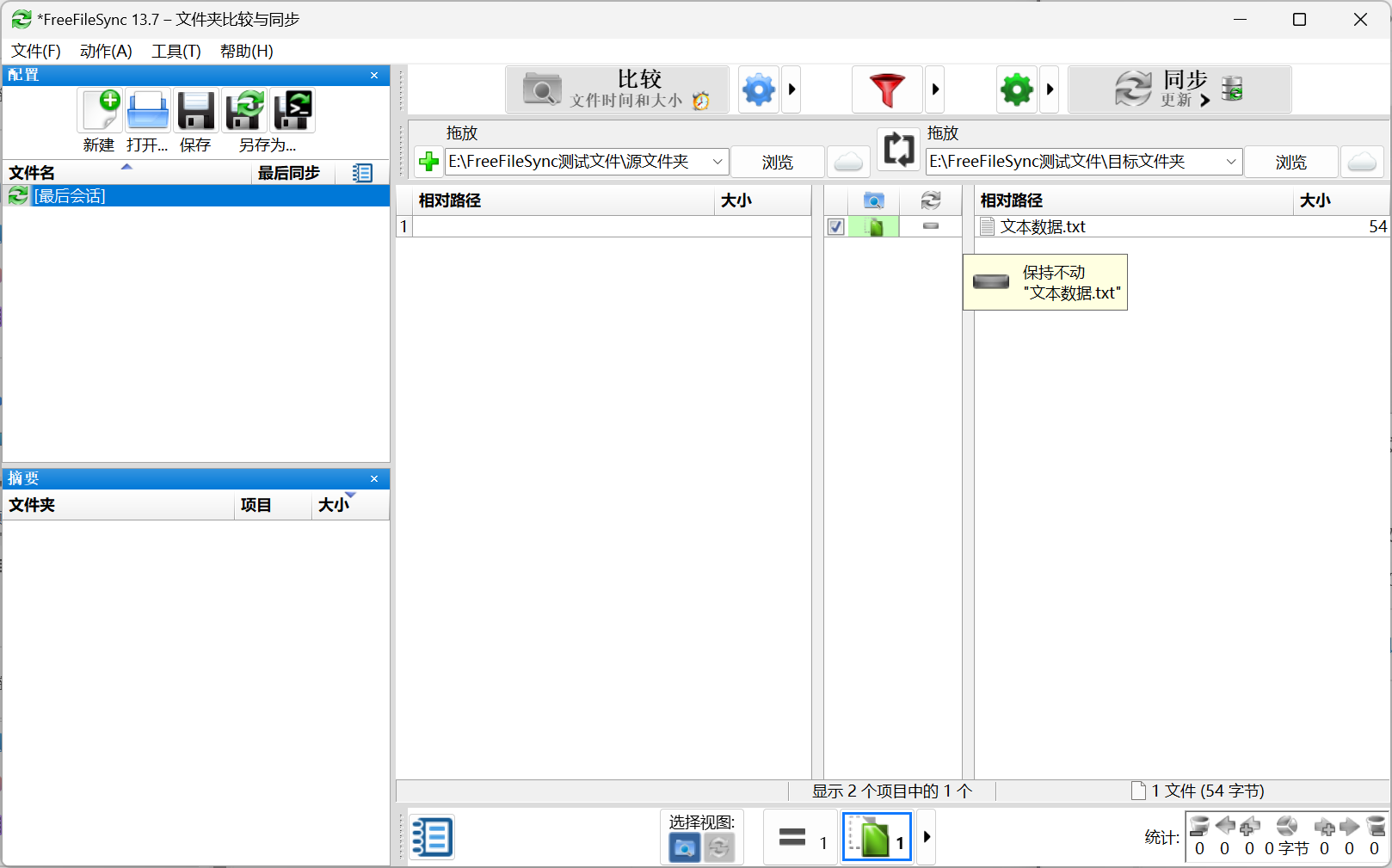Expand target folder path dropdown
The width and height of the screenshot is (1392, 868).
(1230, 162)
